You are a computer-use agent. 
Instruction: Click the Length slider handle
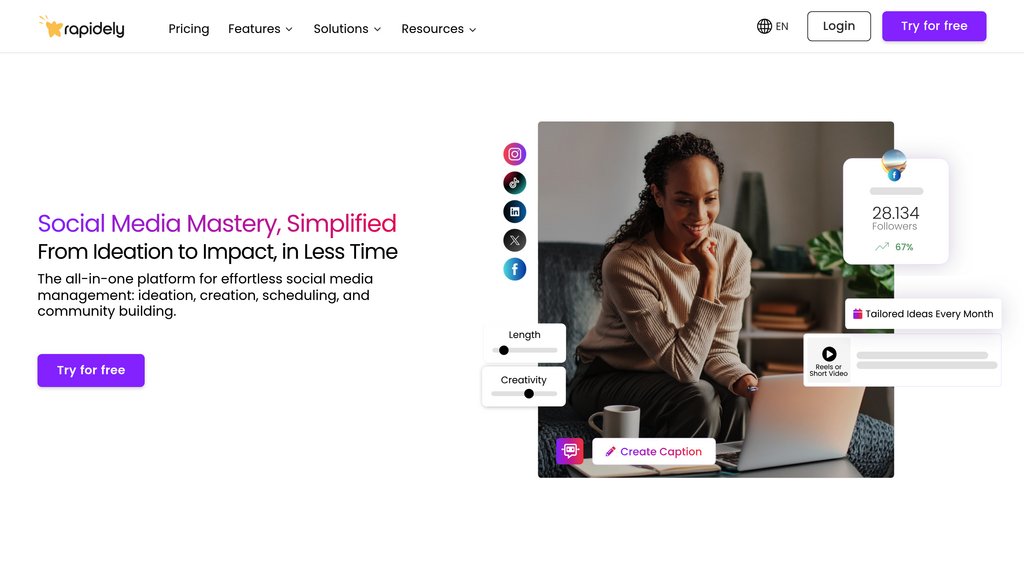504,351
